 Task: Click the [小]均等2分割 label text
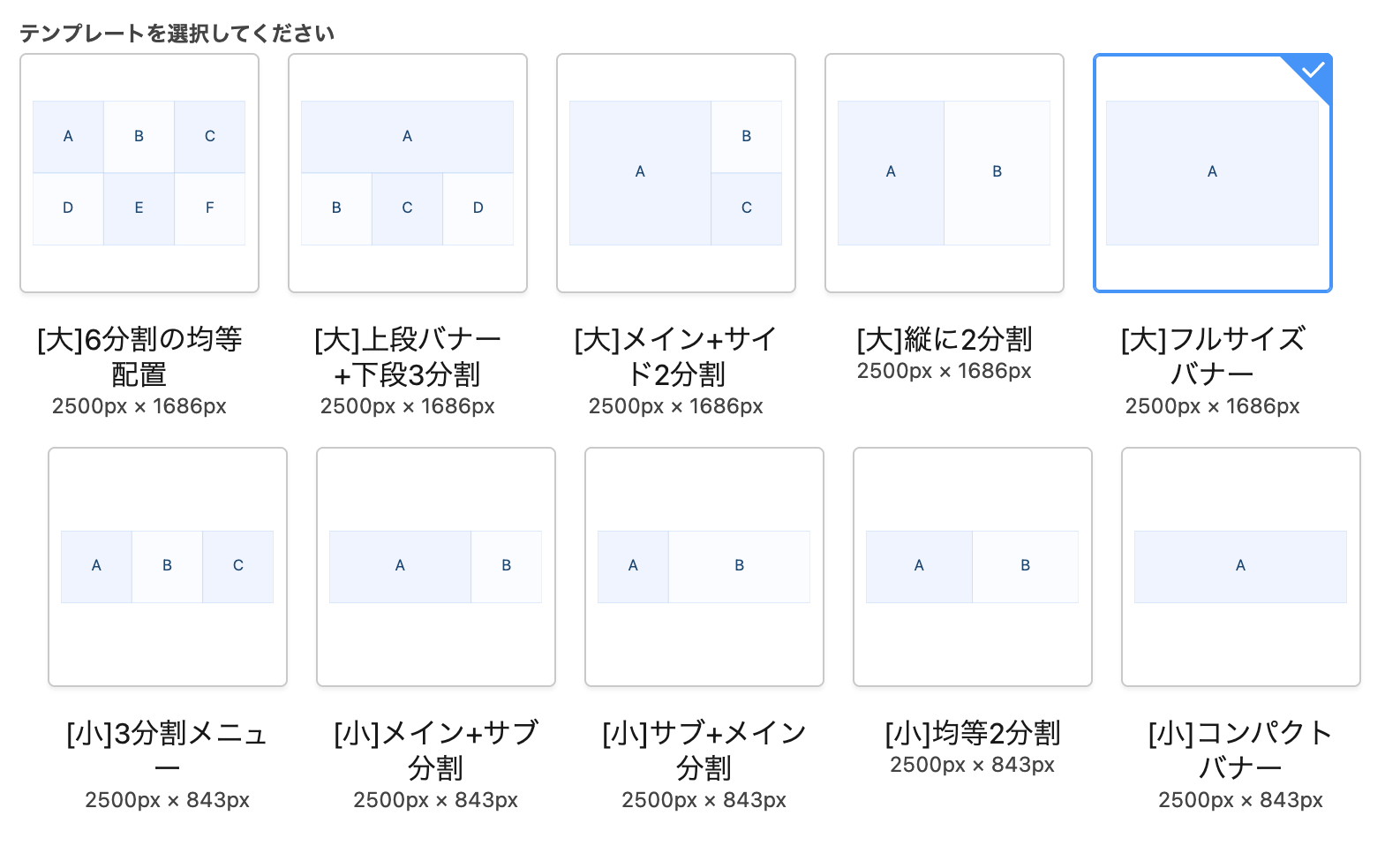(973, 733)
